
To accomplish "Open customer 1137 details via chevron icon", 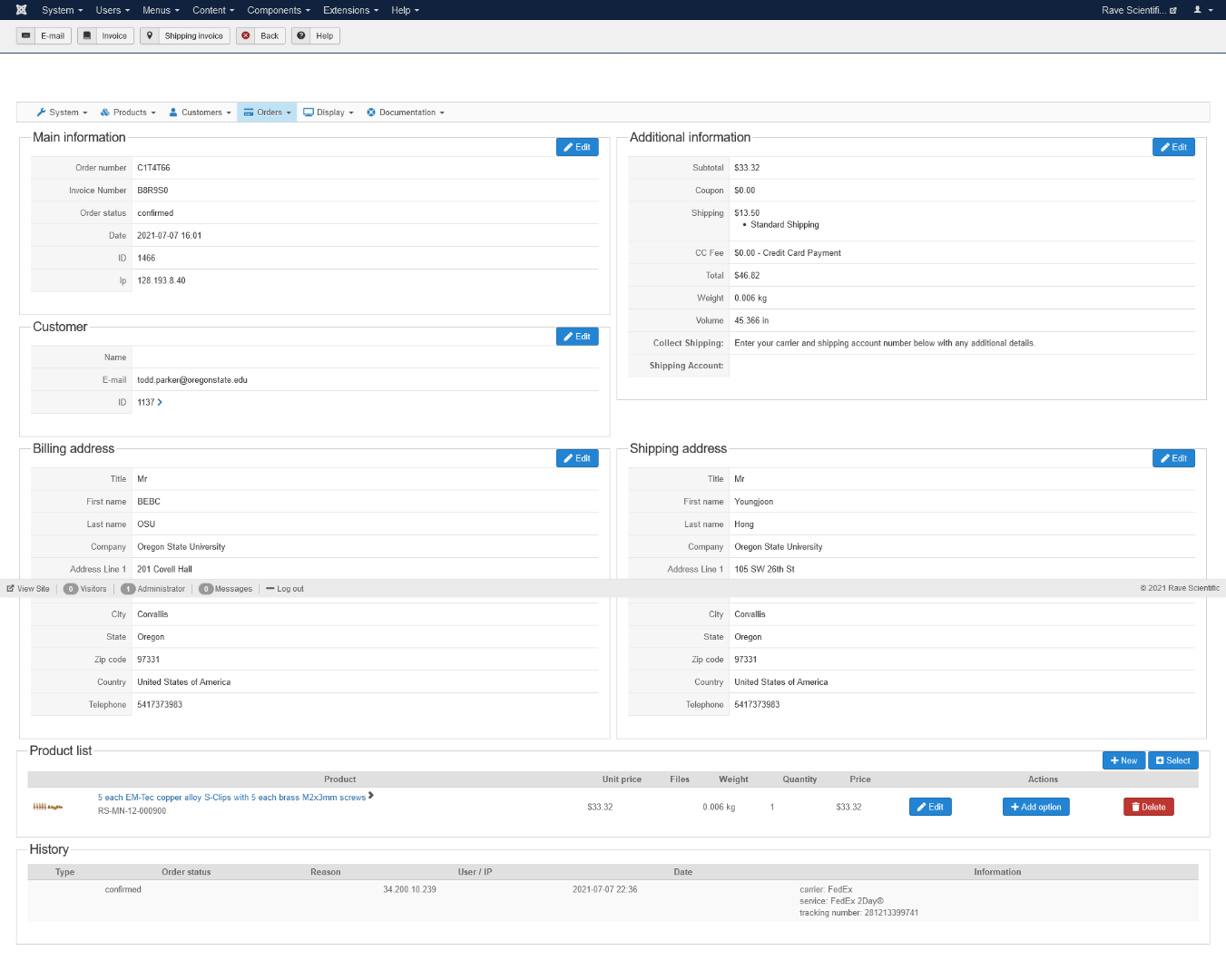I will 160,402.
